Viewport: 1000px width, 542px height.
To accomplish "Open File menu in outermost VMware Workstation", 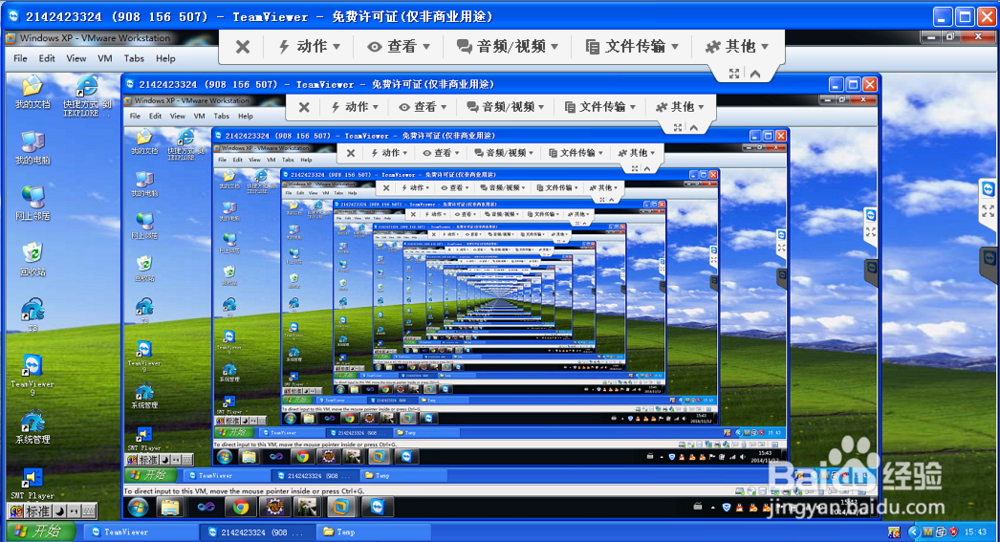I will 20,58.
